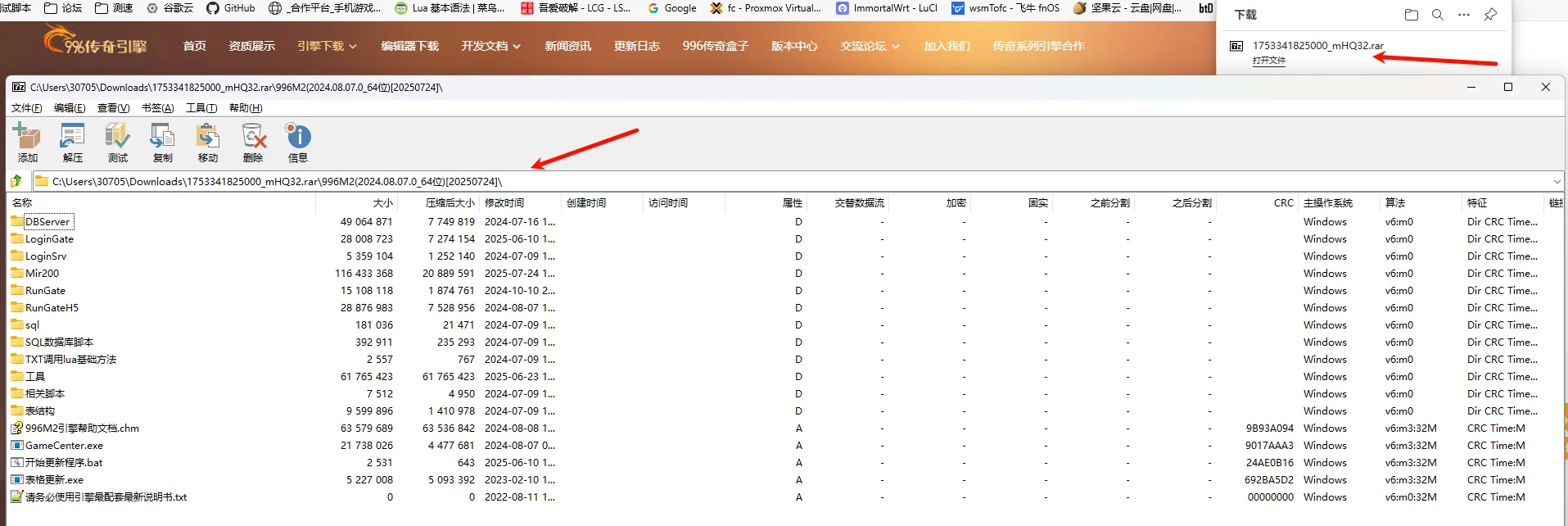Open the 编辑(E) menu
This screenshot has width=1568, height=526.
point(70,108)
